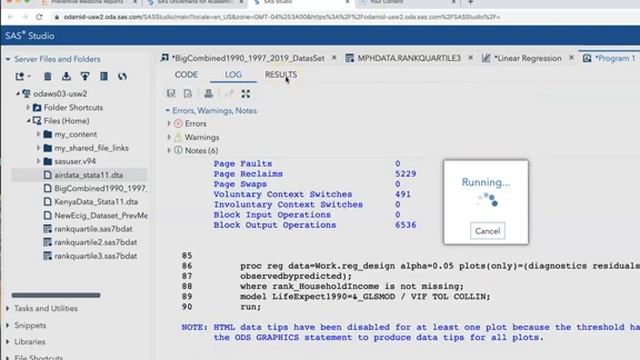
Task: Expand the Errors list arrow
Action: [x=169, y=123]
